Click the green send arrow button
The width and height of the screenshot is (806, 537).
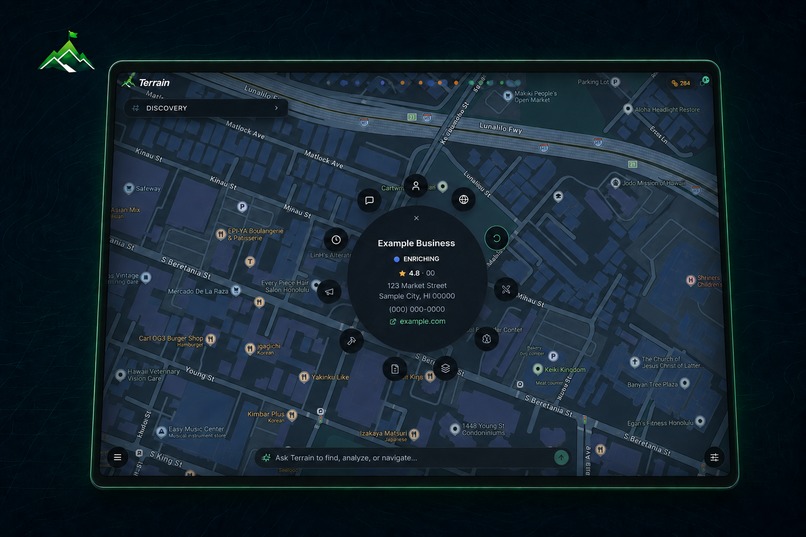click(x=561, y=457)
